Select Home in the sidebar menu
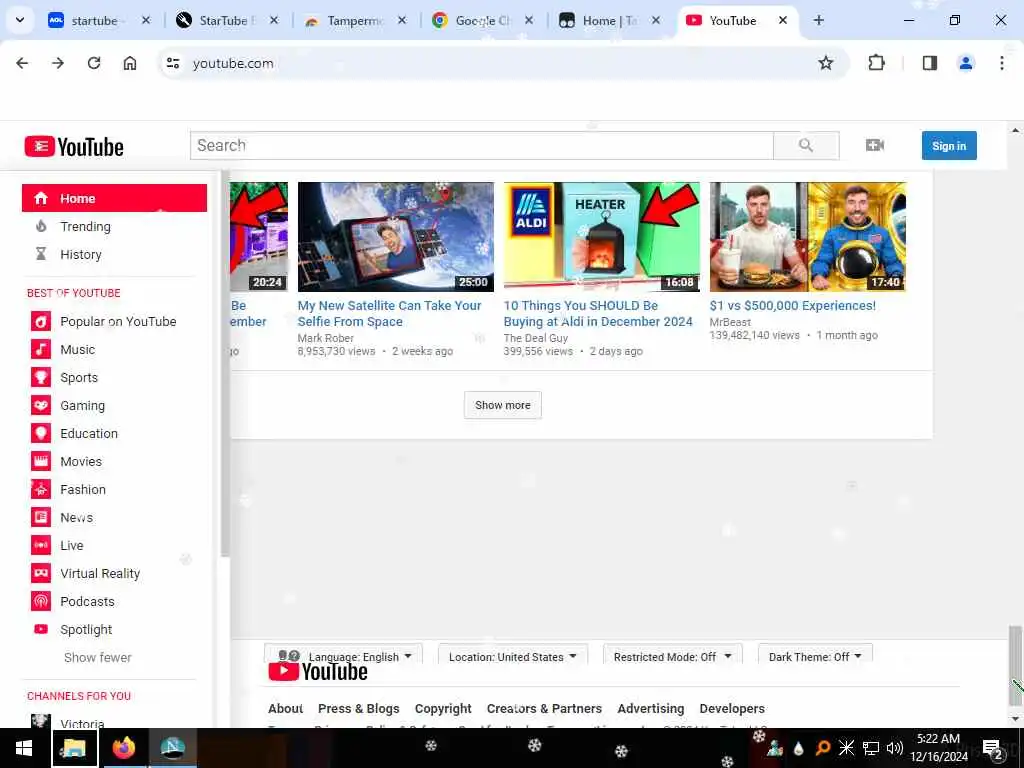 [x=114, y=198]
